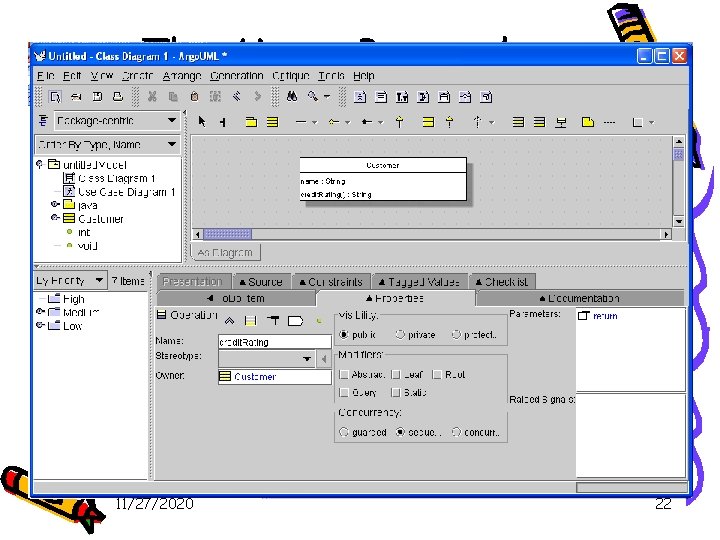The height and width of the screenshot is (540, 720).
Task: Choose the Broom alignment tool
Action: point(223,122)
